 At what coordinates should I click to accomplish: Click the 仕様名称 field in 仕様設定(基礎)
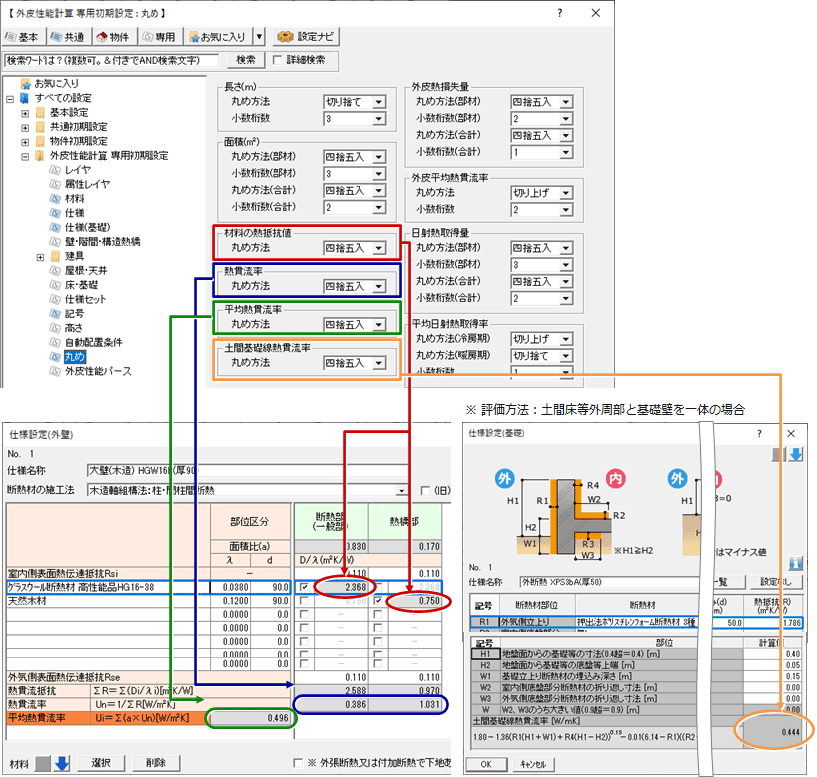point(609,582)
